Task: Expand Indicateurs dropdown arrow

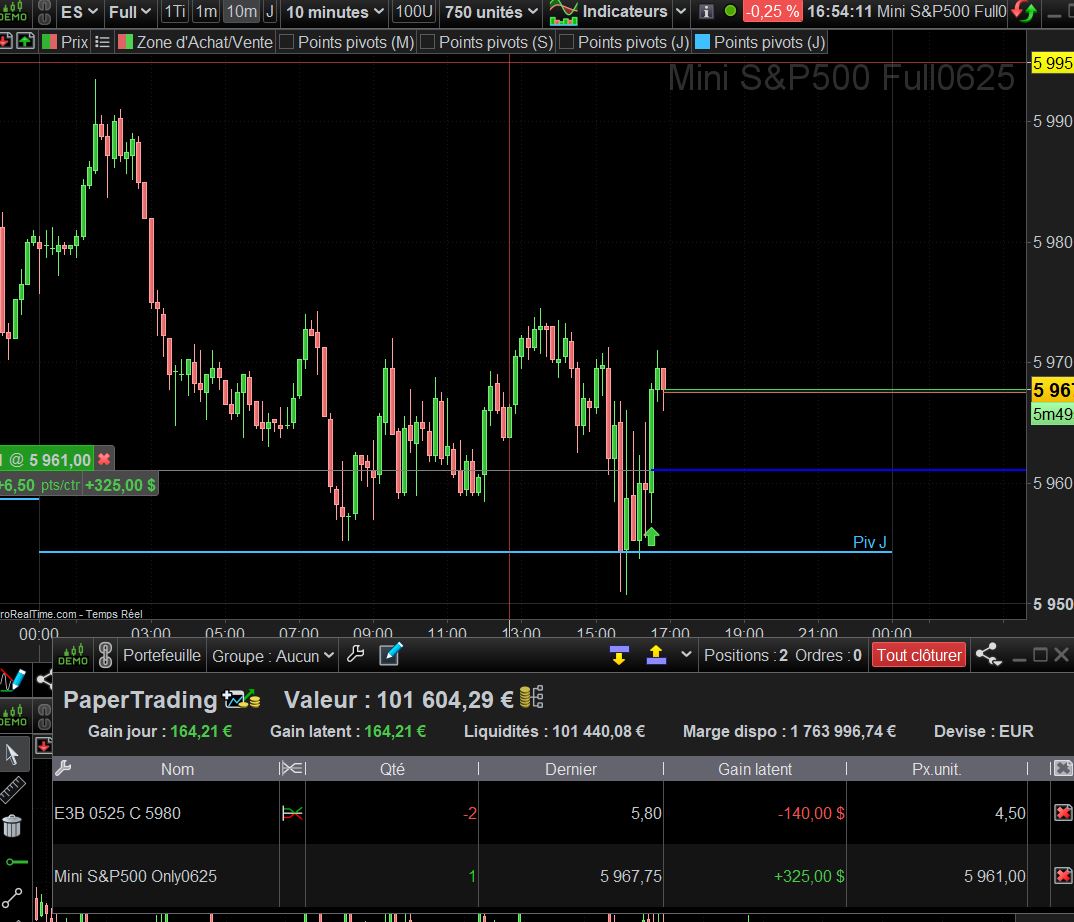Action: click(680, 12)
